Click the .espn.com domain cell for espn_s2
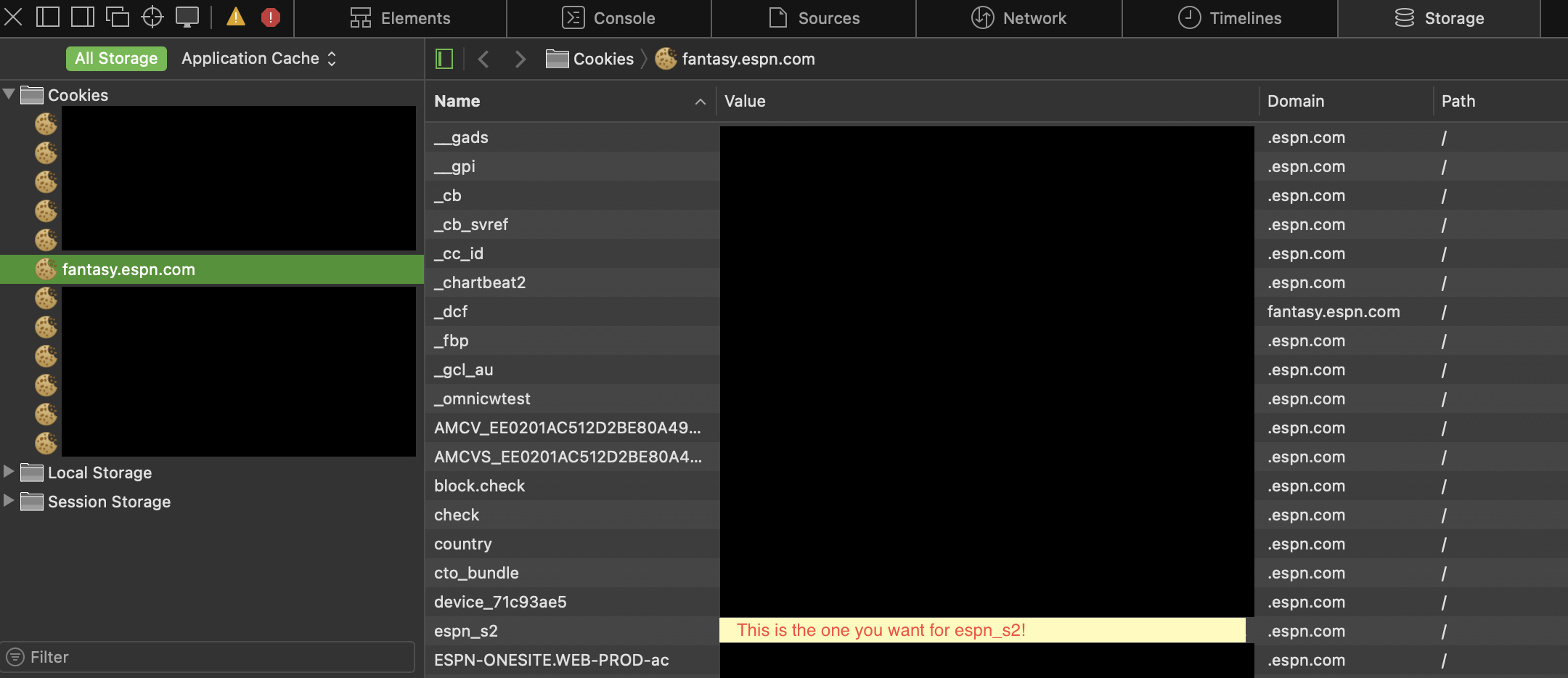The height and width of the screenshot is (678, 1568). coord(1306,631)
